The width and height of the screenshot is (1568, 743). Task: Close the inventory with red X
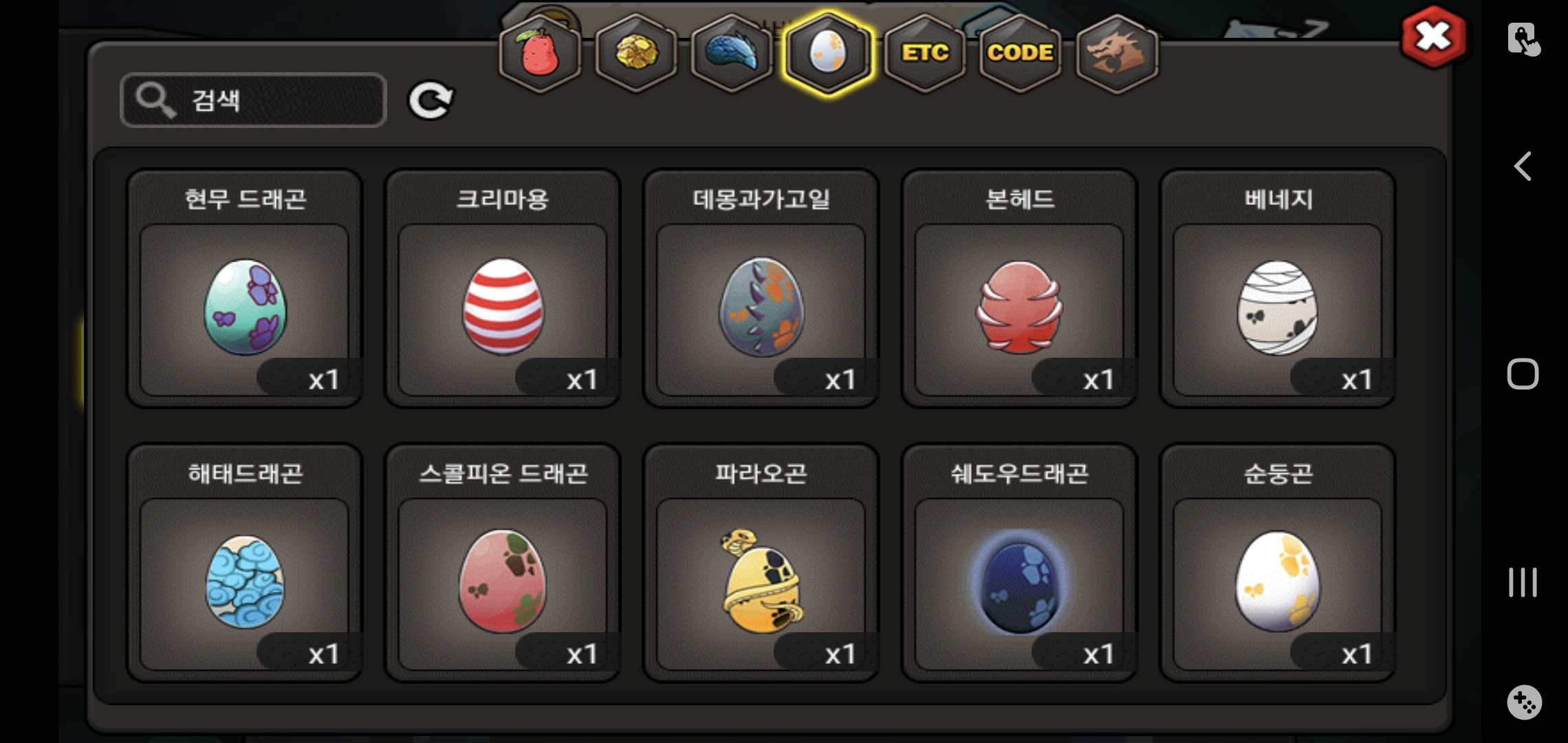(x=1434, y=37)
